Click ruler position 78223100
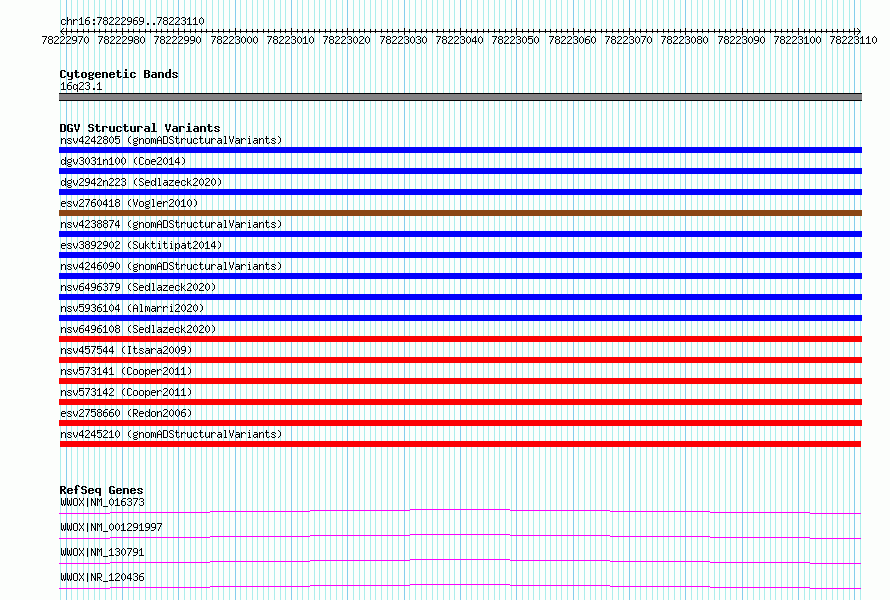The image size is (890, 600). (x=797, y=40)
